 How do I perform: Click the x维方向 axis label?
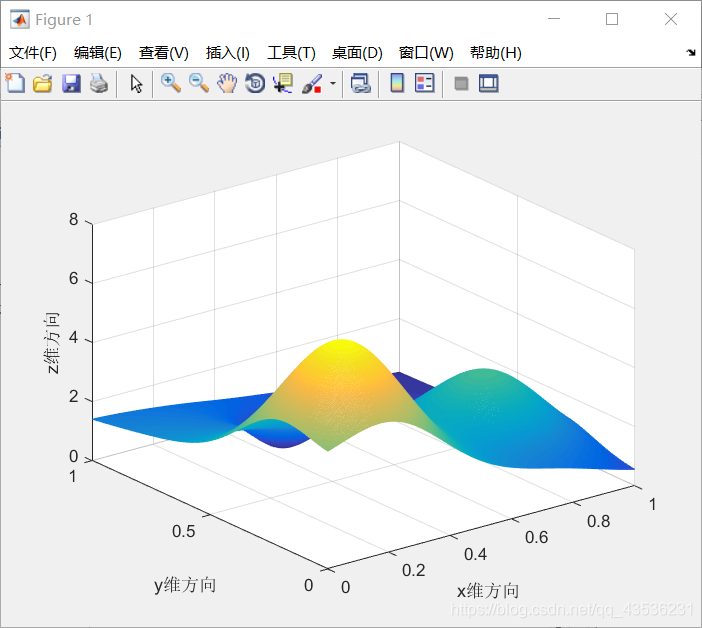(x=488, y=591)
